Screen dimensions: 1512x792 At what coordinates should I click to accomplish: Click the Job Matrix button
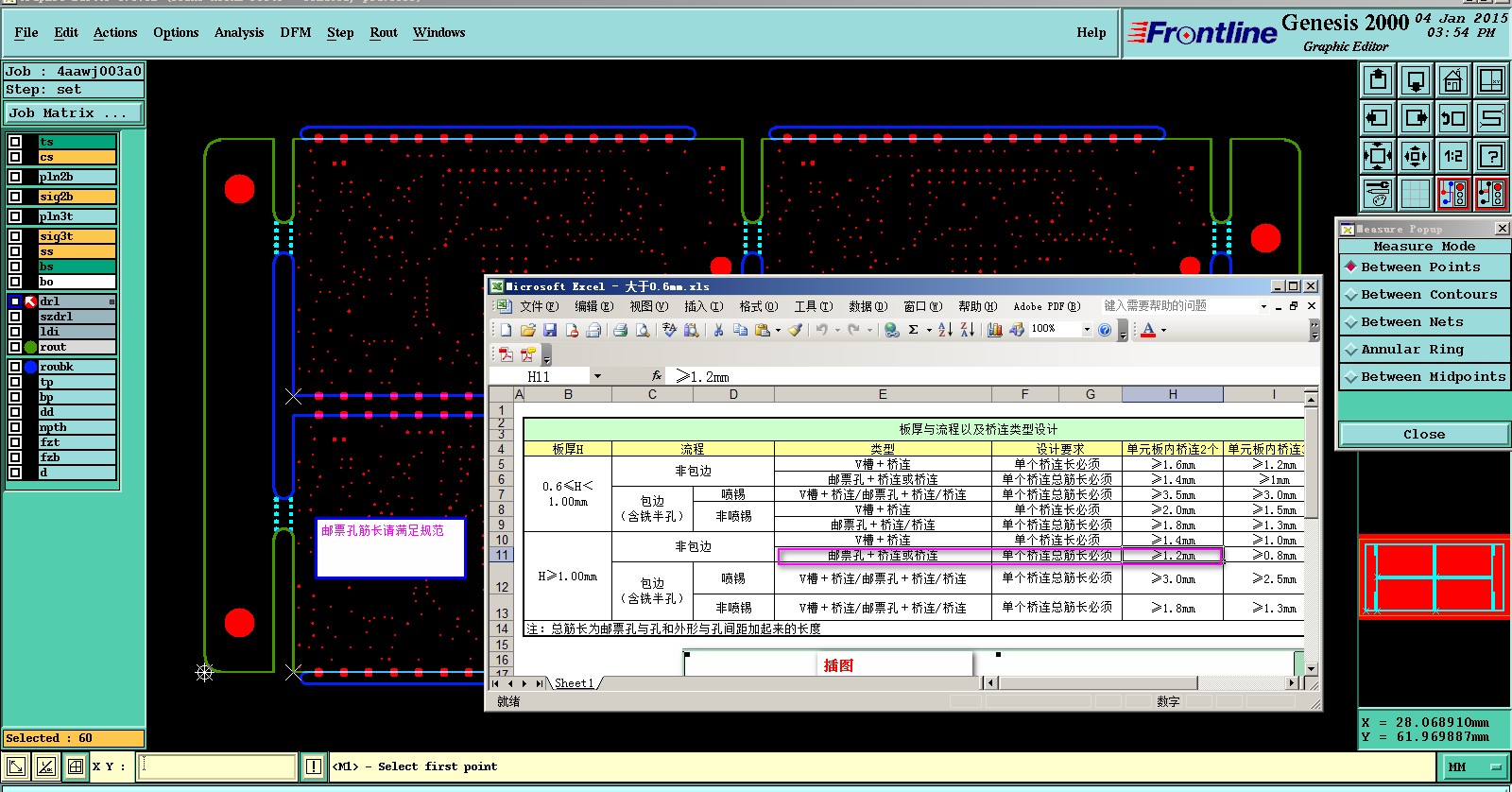[x=74, y=112]
